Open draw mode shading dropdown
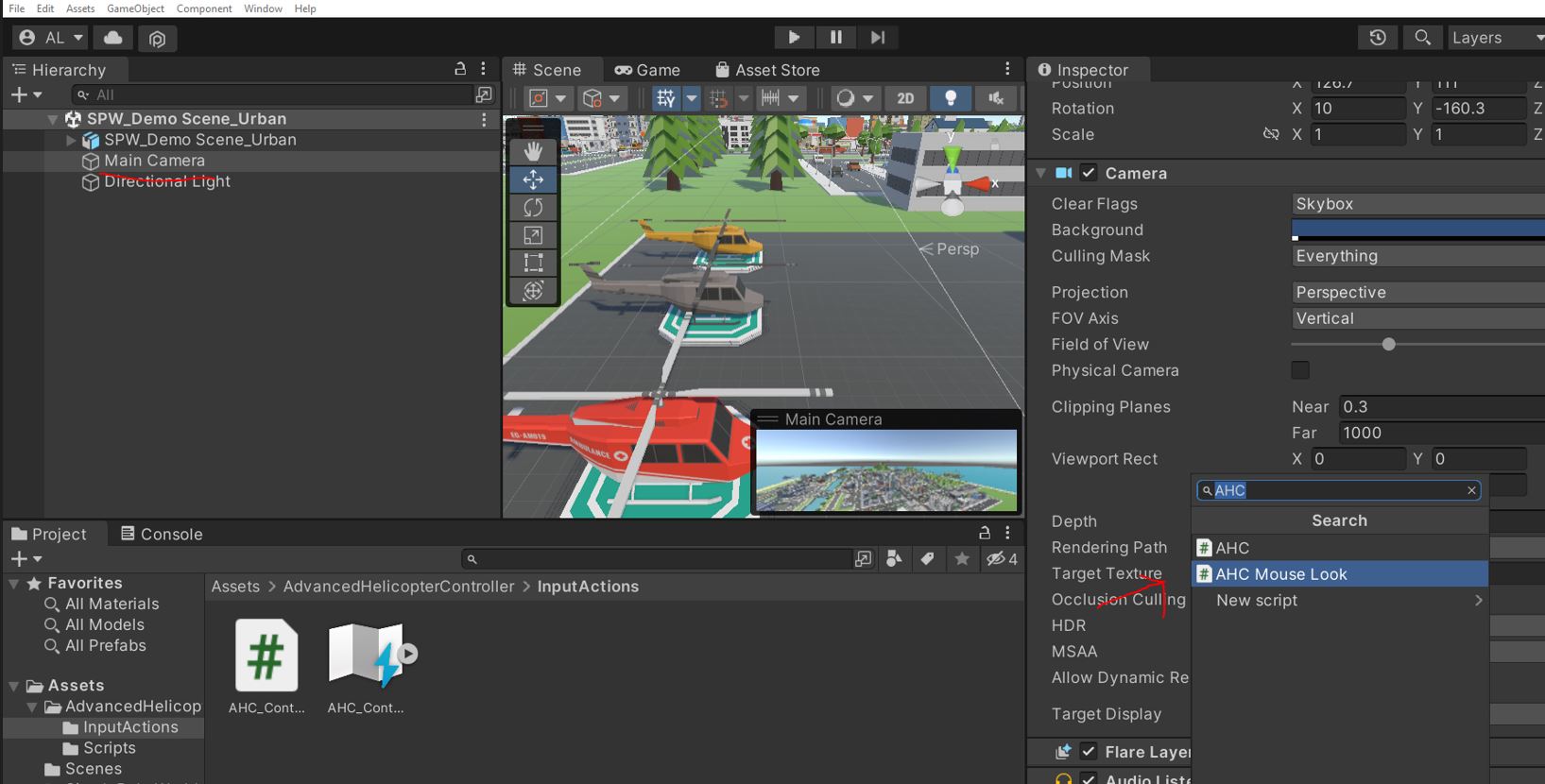Viewport: 1545px width, 784px height. (x=854, y=98)
